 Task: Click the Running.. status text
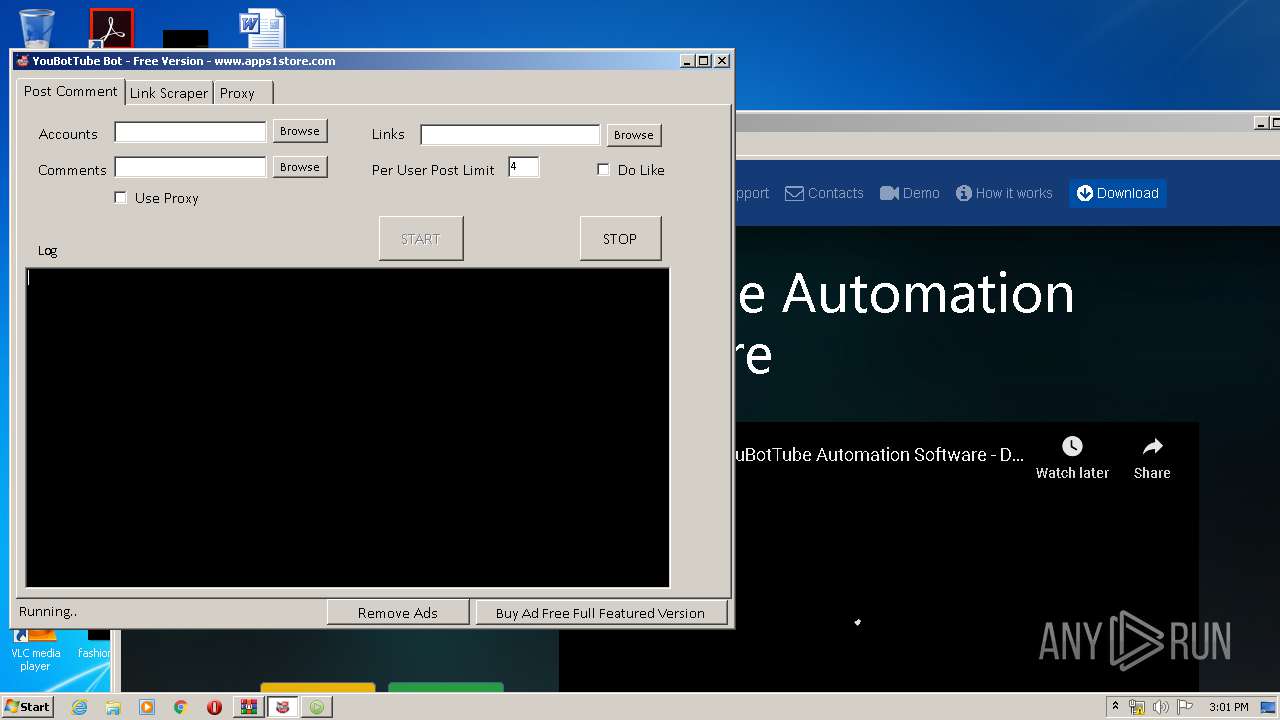(48, 611)
